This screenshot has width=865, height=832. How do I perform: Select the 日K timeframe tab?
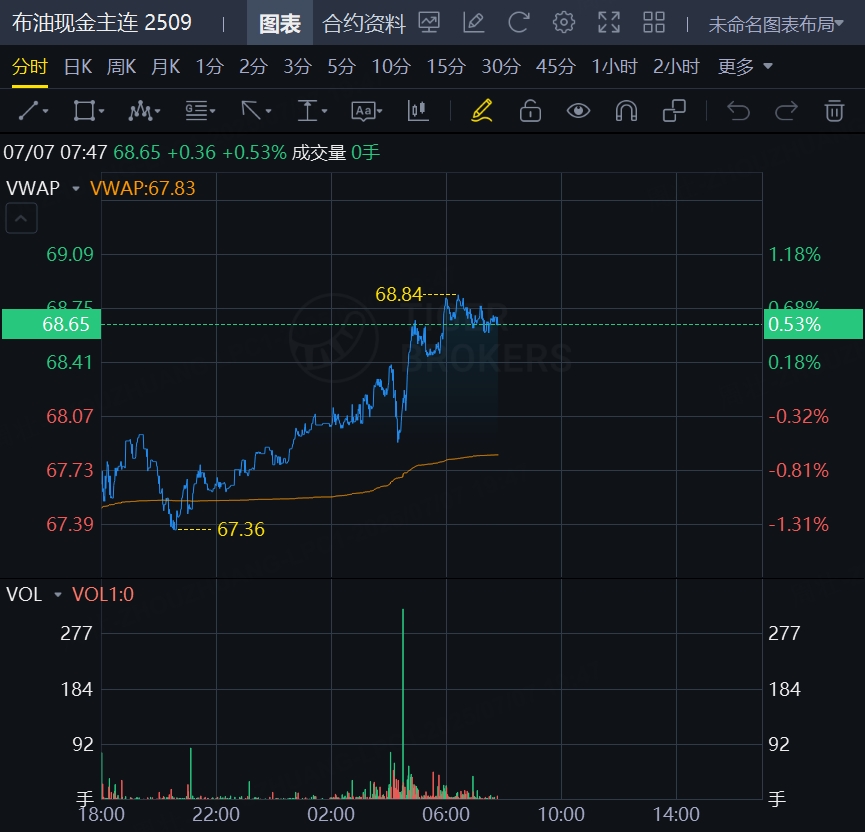click(78, 67)
